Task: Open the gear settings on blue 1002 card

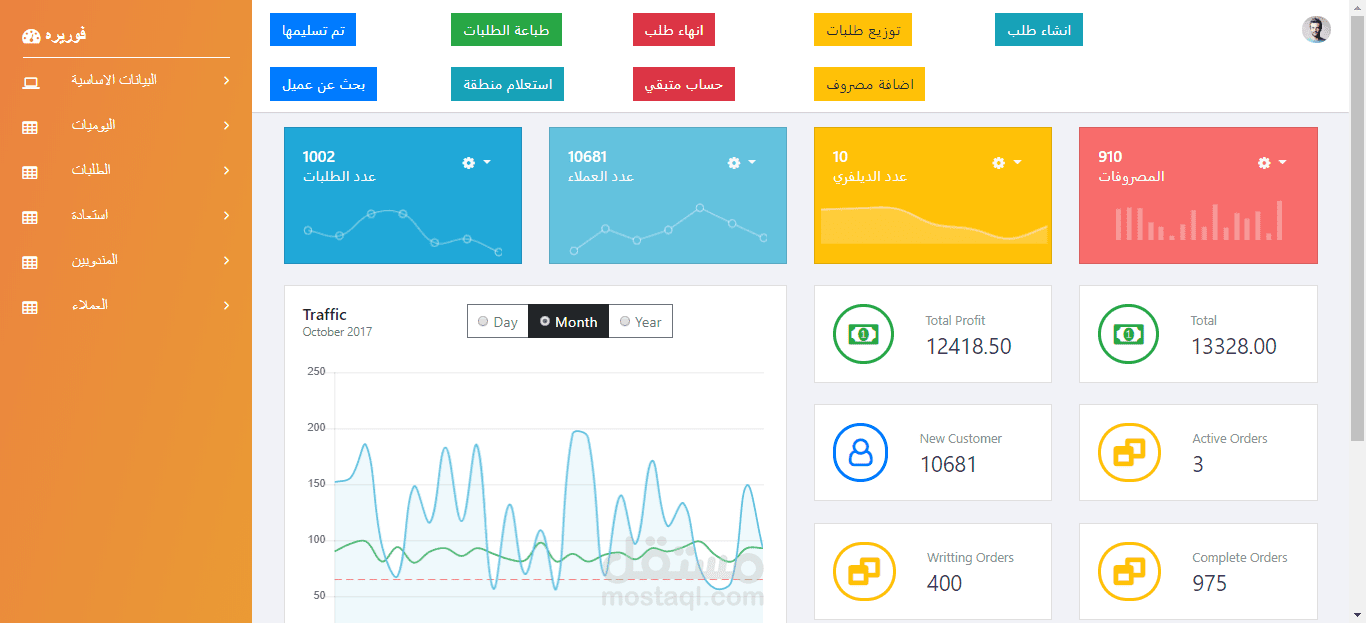Action: [x=468, y=162]
